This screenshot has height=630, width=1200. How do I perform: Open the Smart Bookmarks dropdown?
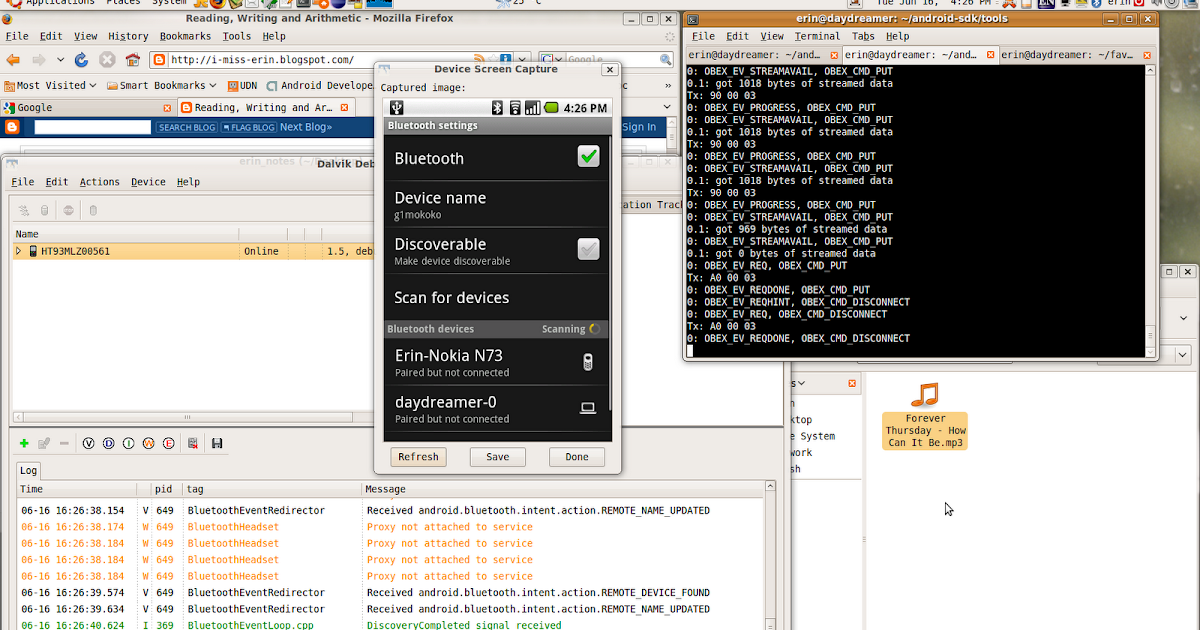tap(161, 86)
